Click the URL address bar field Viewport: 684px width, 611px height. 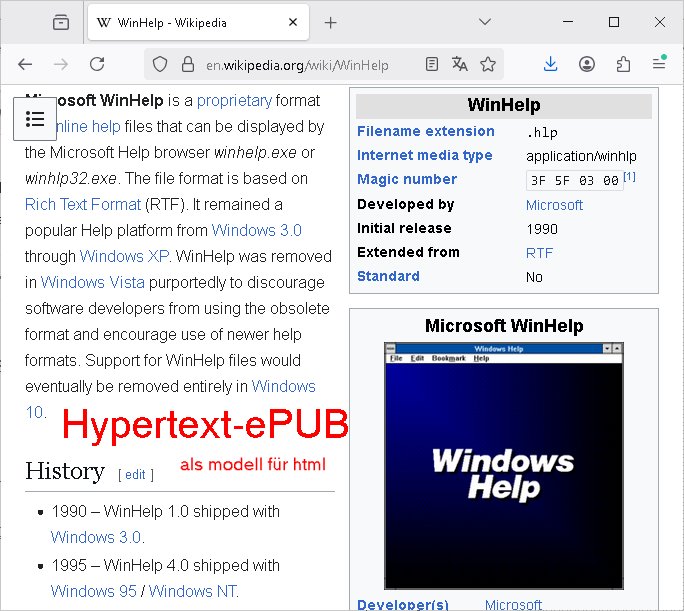300,65
